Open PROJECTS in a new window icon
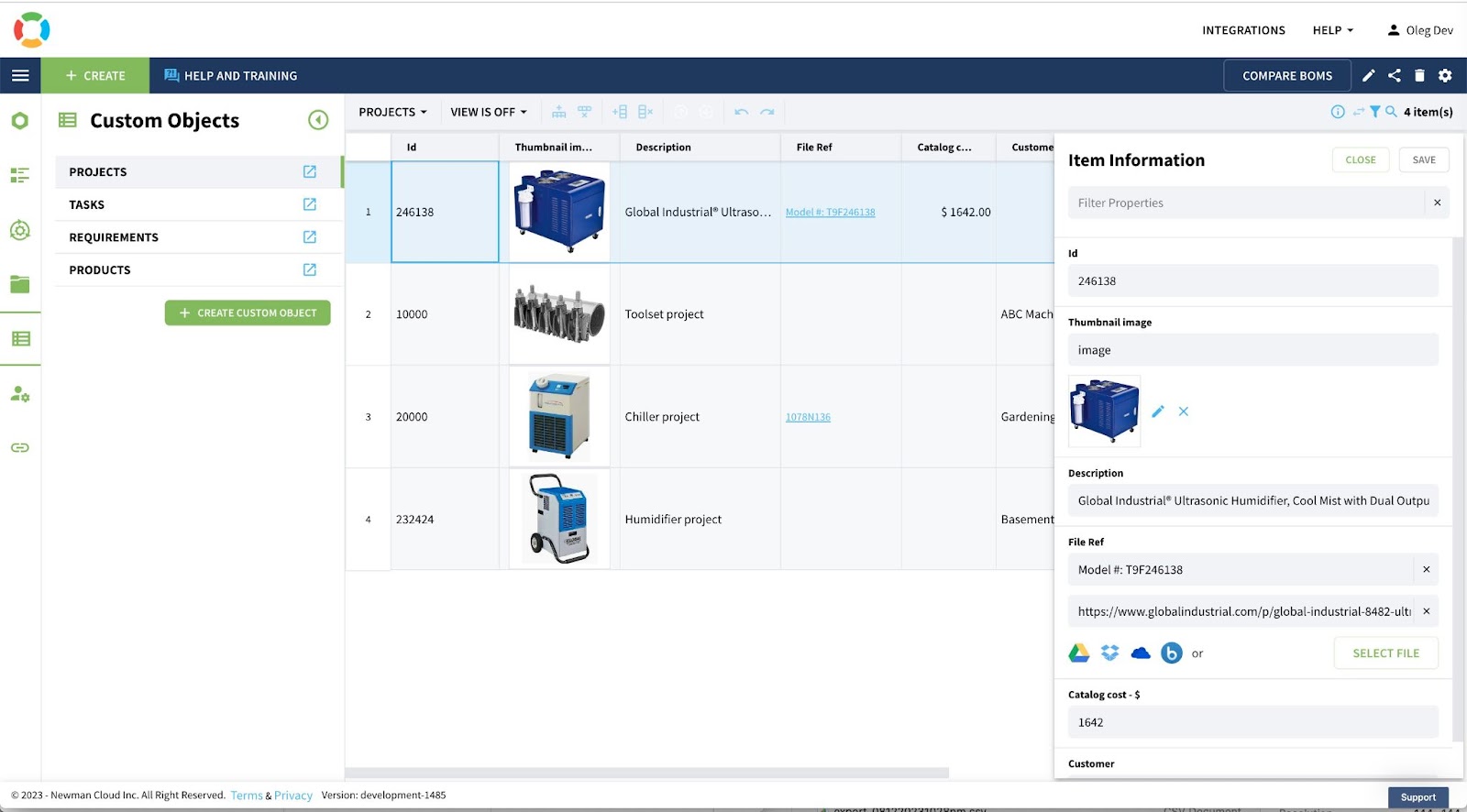1467x812 pixels. (310, 171)
